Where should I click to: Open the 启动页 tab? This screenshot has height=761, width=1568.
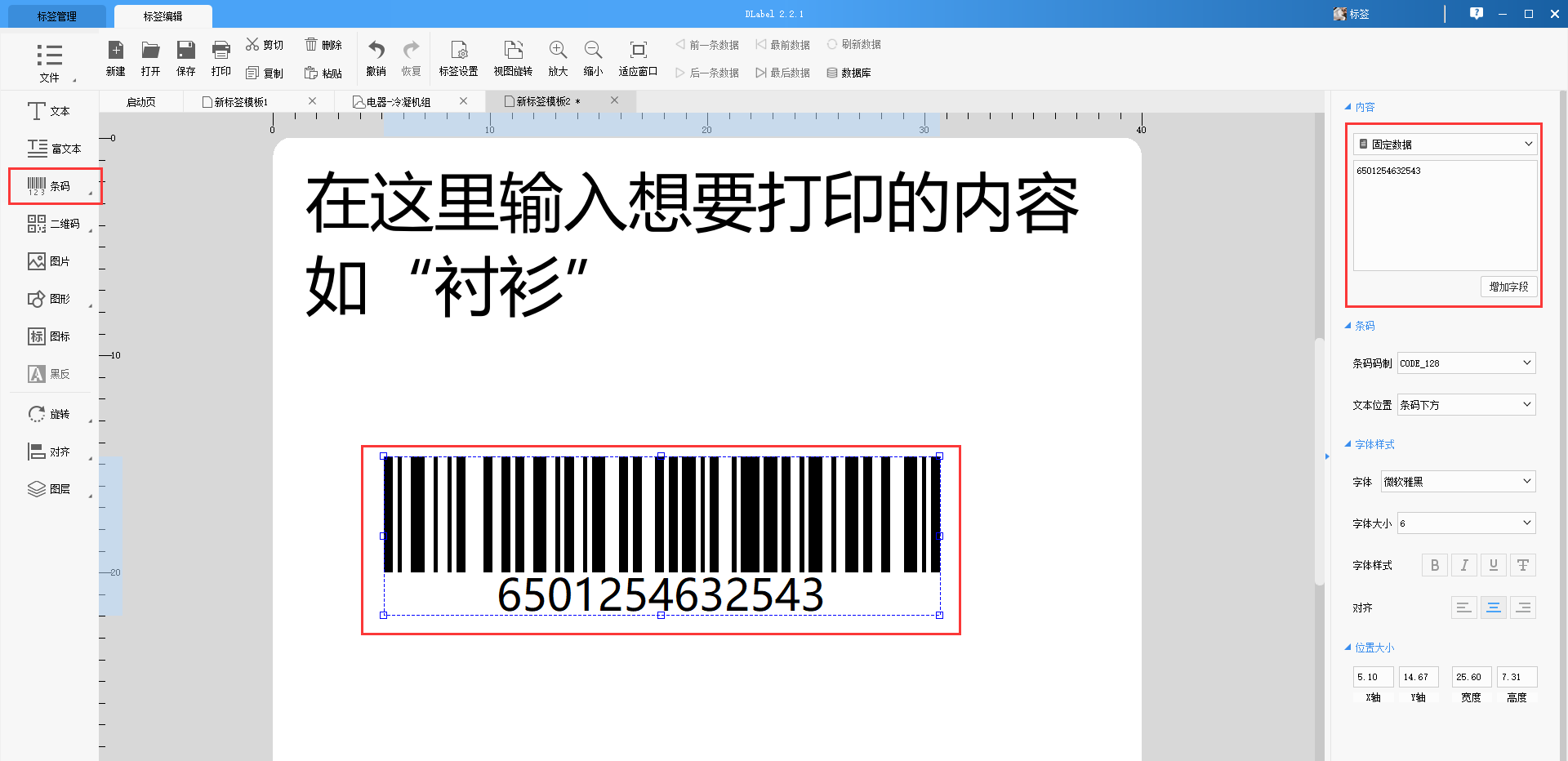pyautogui.click(x=140, y=102)
